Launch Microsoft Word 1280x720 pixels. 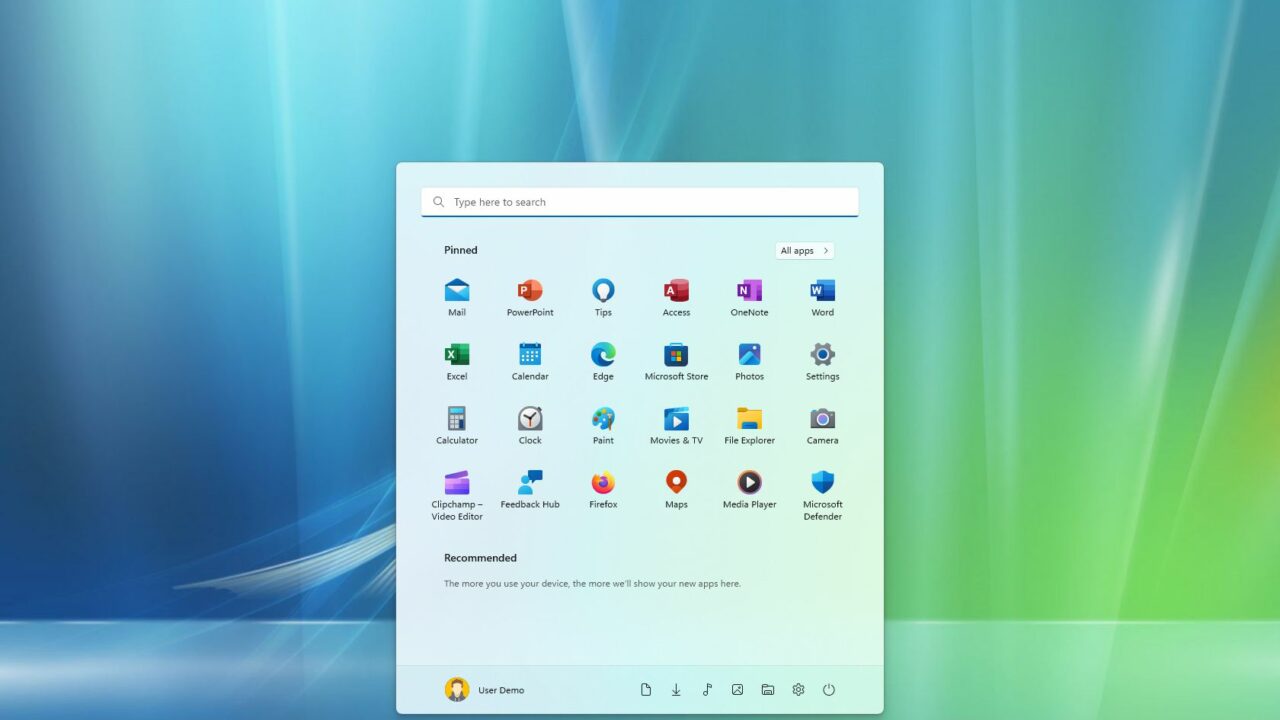point(822,298)
